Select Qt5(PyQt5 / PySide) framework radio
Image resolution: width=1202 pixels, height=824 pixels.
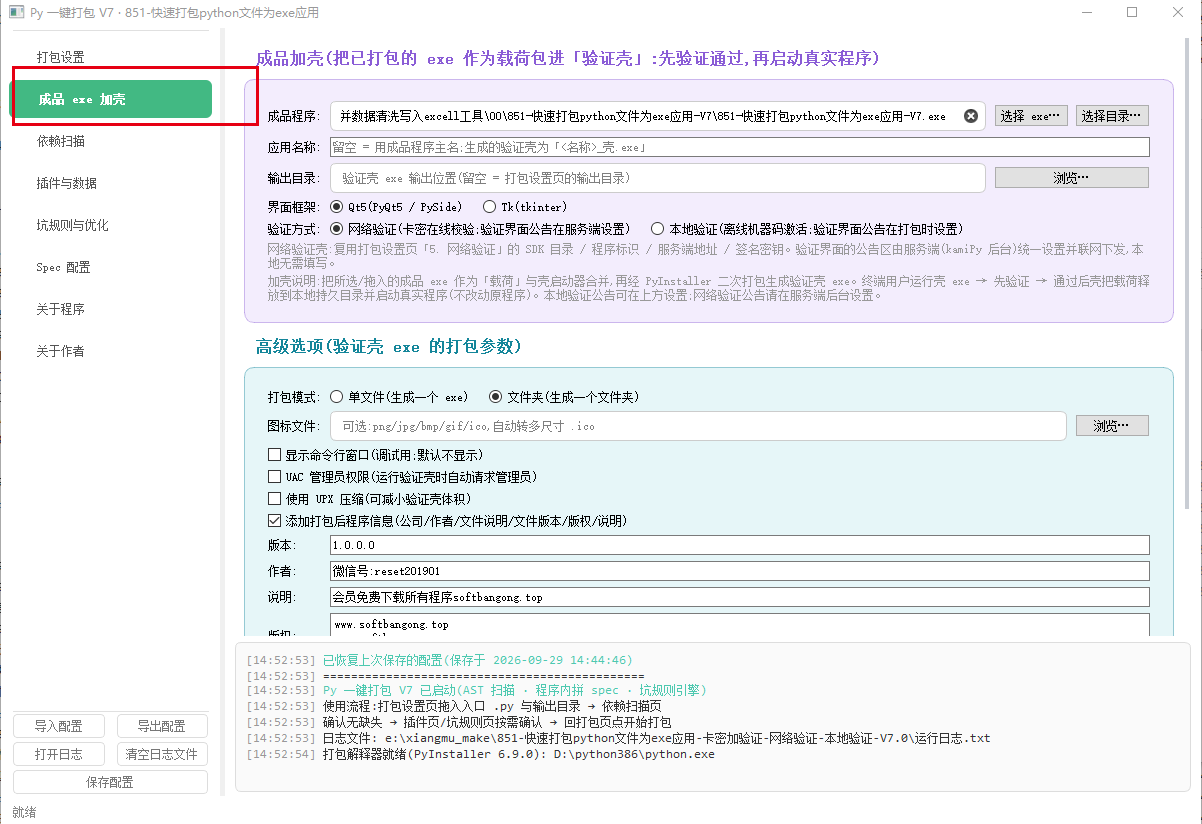pos(395,207)
